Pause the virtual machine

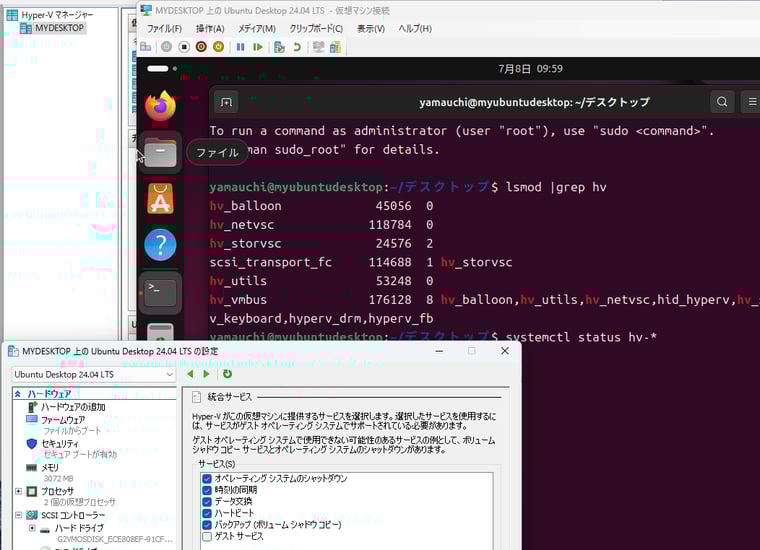coord(240,47)
